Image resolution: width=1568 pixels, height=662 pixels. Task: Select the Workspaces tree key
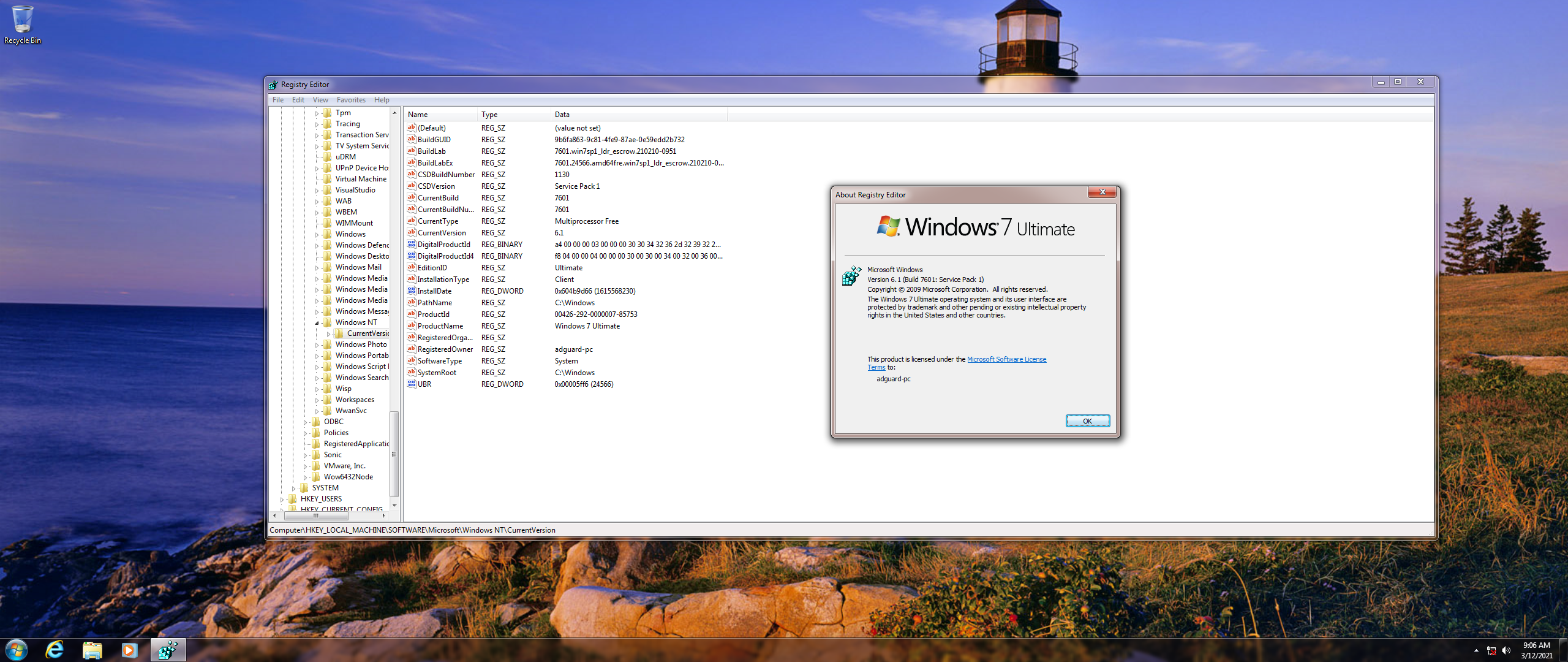pyautogui.click(x=355, y=400)
